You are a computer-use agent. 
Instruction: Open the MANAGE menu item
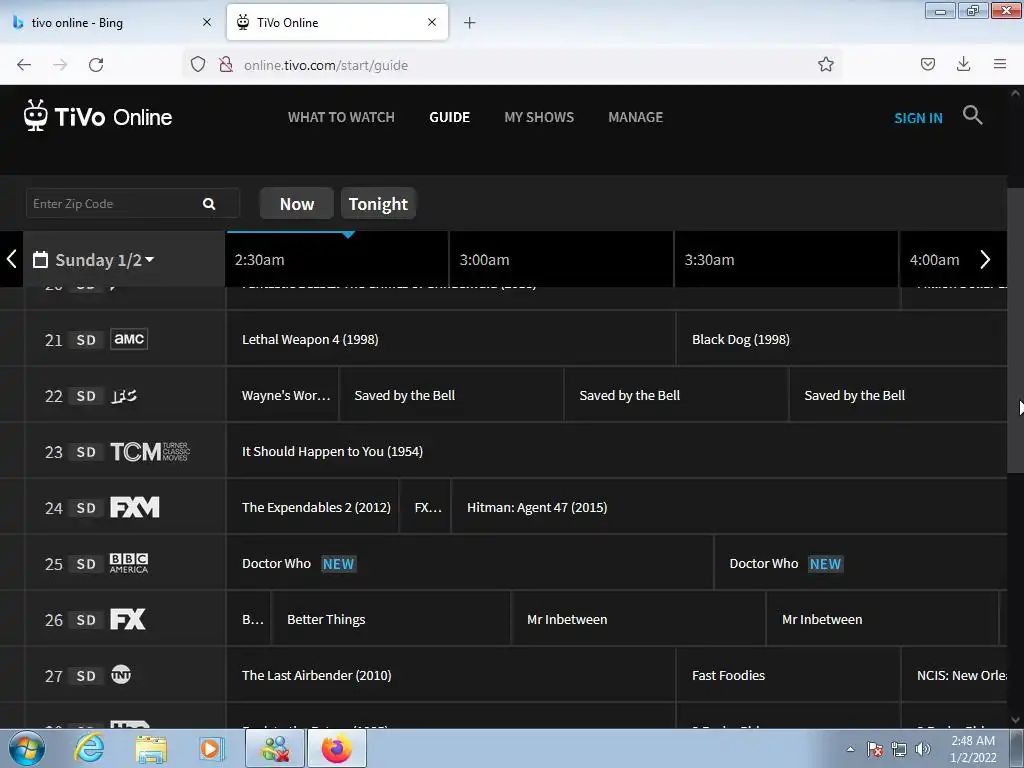635,118
